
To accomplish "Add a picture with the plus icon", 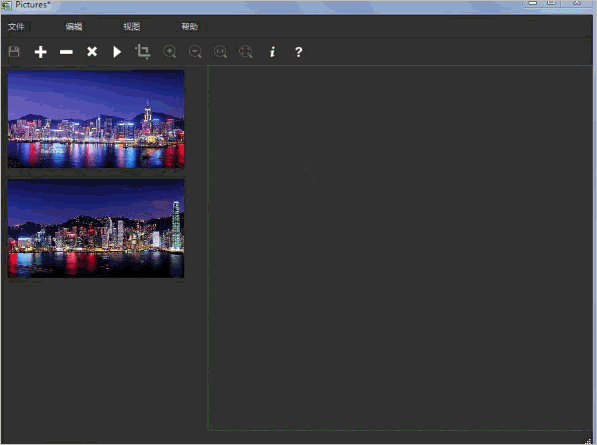I will pyautogui.click(x=40, y=52).
